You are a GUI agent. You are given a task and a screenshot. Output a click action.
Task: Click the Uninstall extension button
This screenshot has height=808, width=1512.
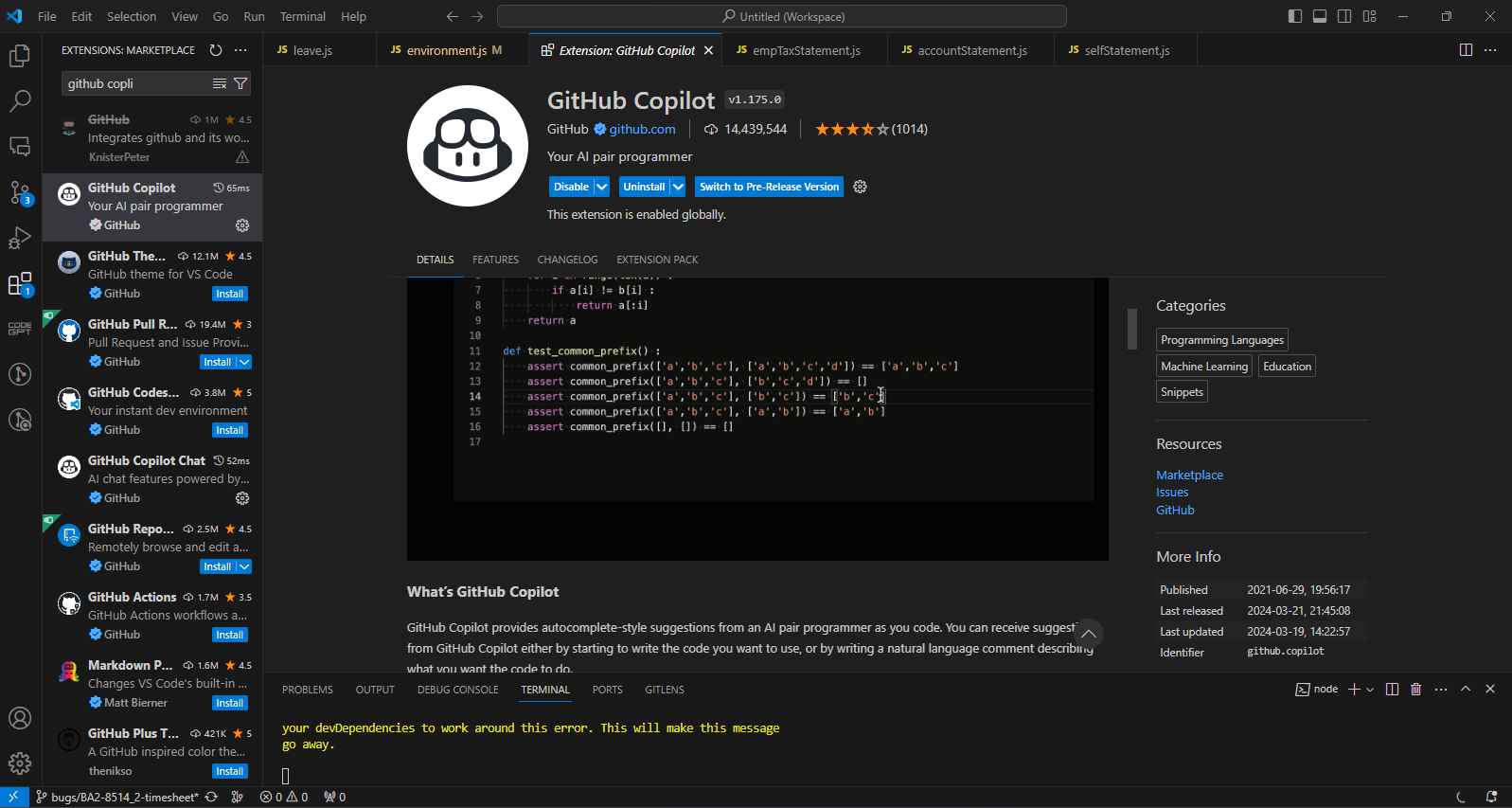point(644,187)
